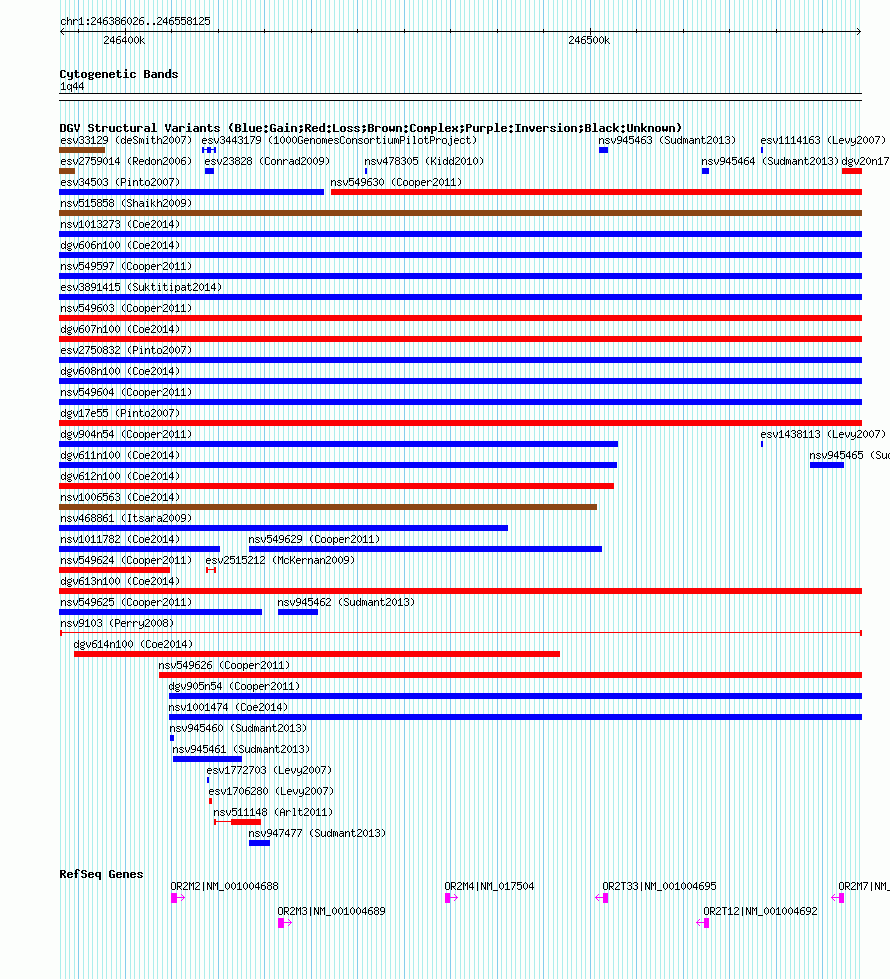
Task: Click the dgv613n100 (Coe2014) label
Action: [120, 581]
